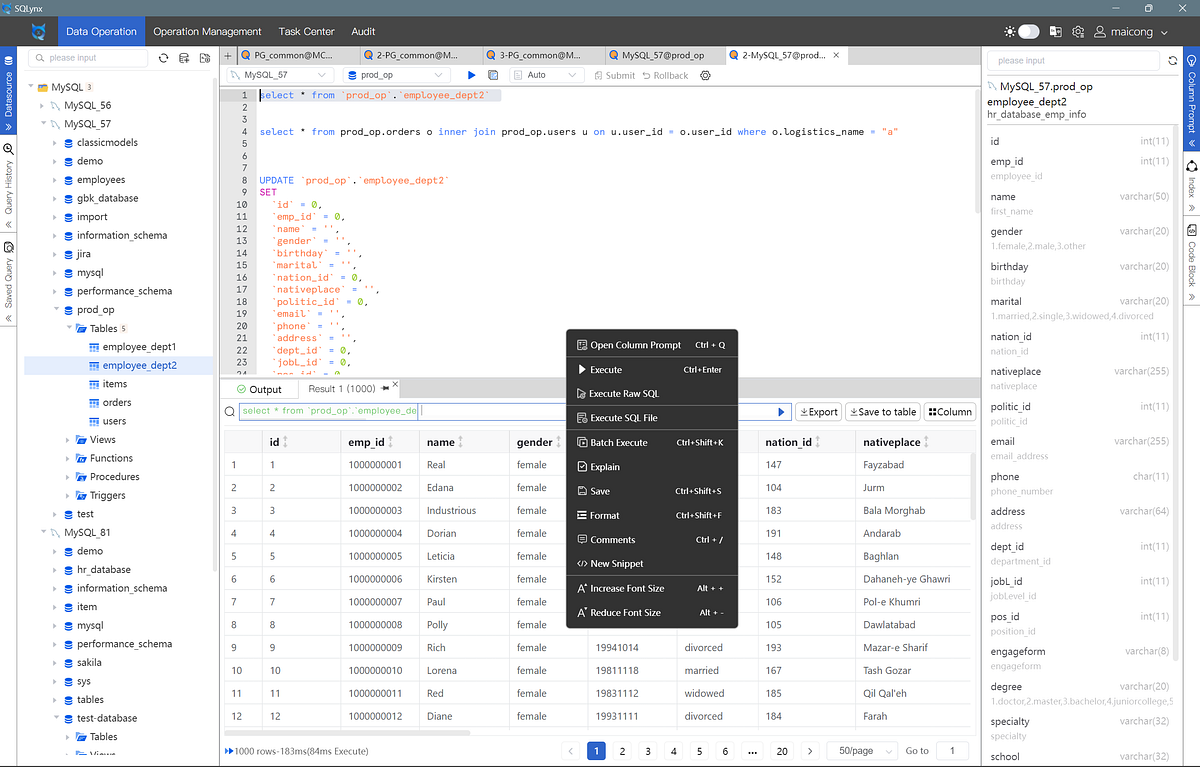
Task: Click Save to table button
Action: (882, 411)
